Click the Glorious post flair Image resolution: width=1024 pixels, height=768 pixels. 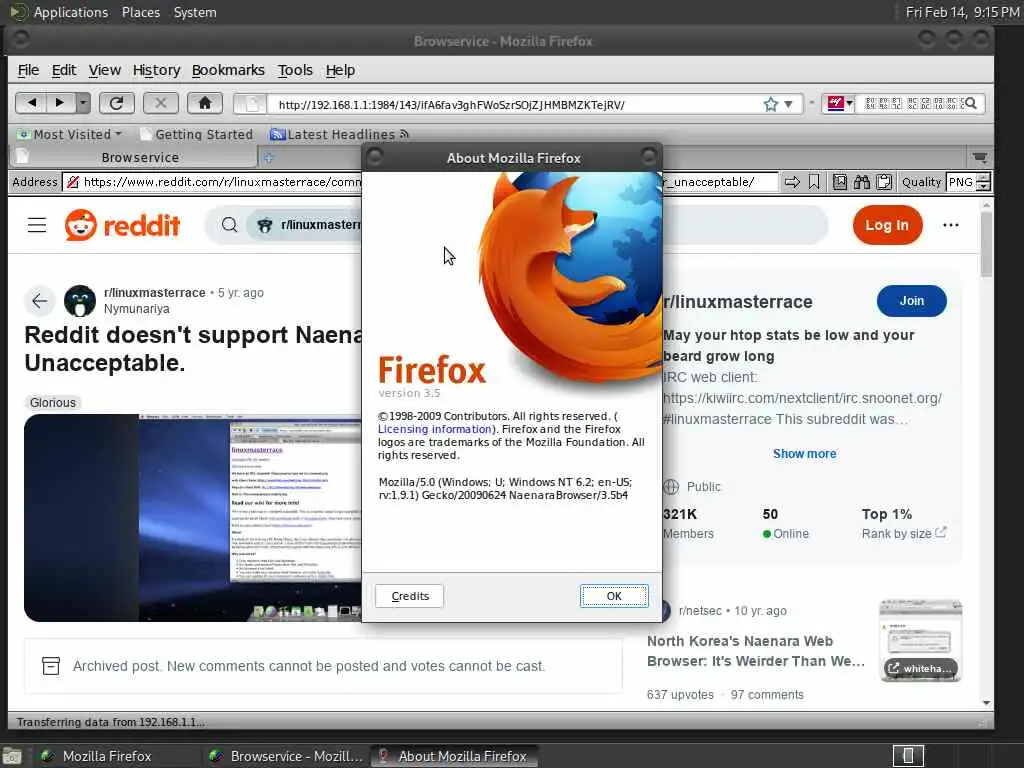[53, 402]
